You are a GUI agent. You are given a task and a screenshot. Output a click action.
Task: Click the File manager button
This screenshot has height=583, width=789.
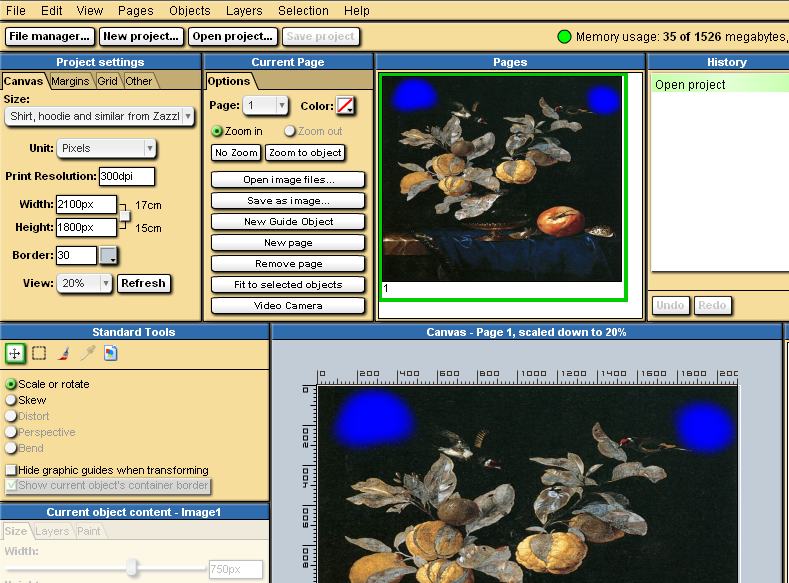coord(48,36)
